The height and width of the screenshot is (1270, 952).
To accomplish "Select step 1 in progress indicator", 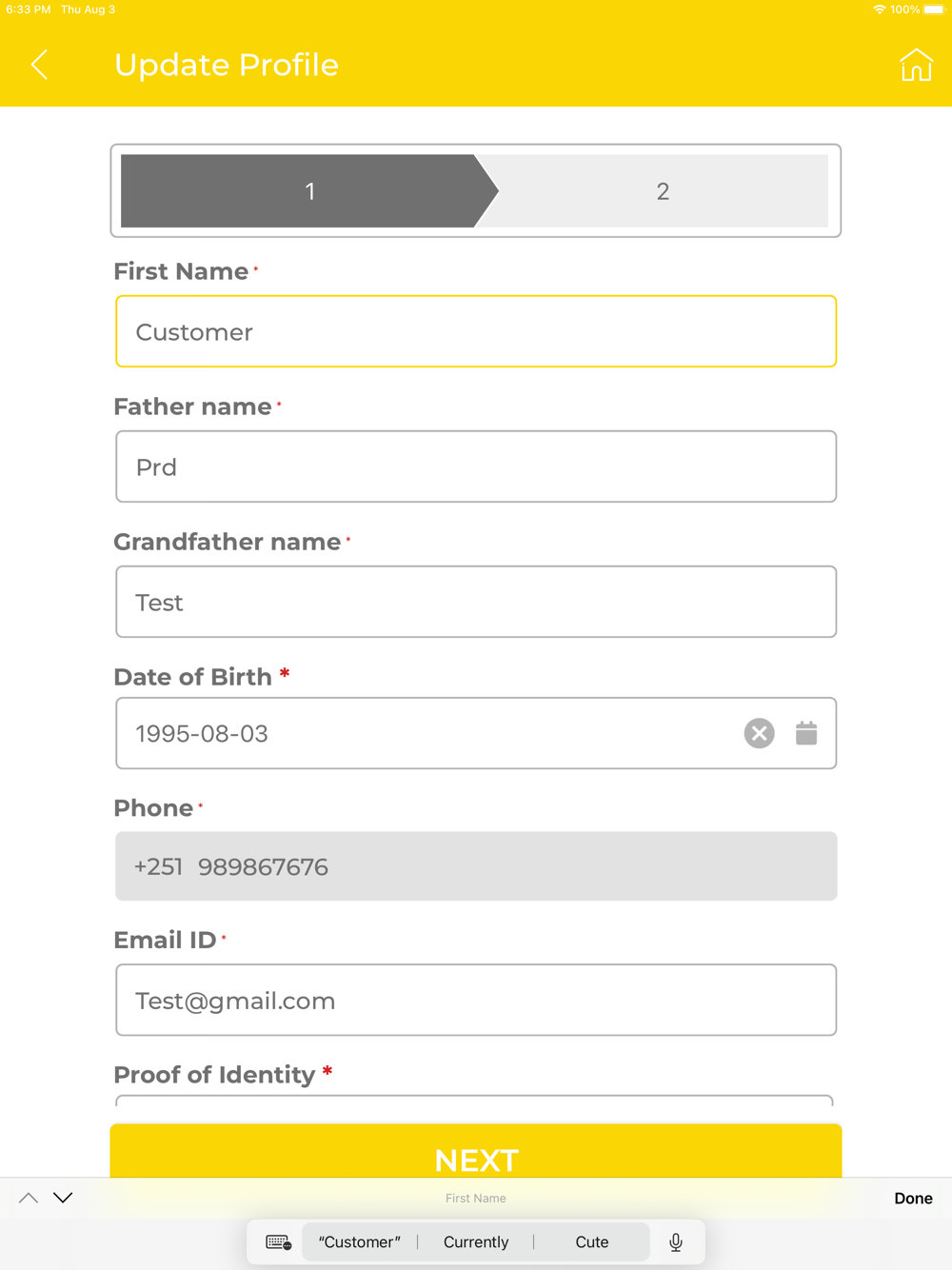I will 309,191.
